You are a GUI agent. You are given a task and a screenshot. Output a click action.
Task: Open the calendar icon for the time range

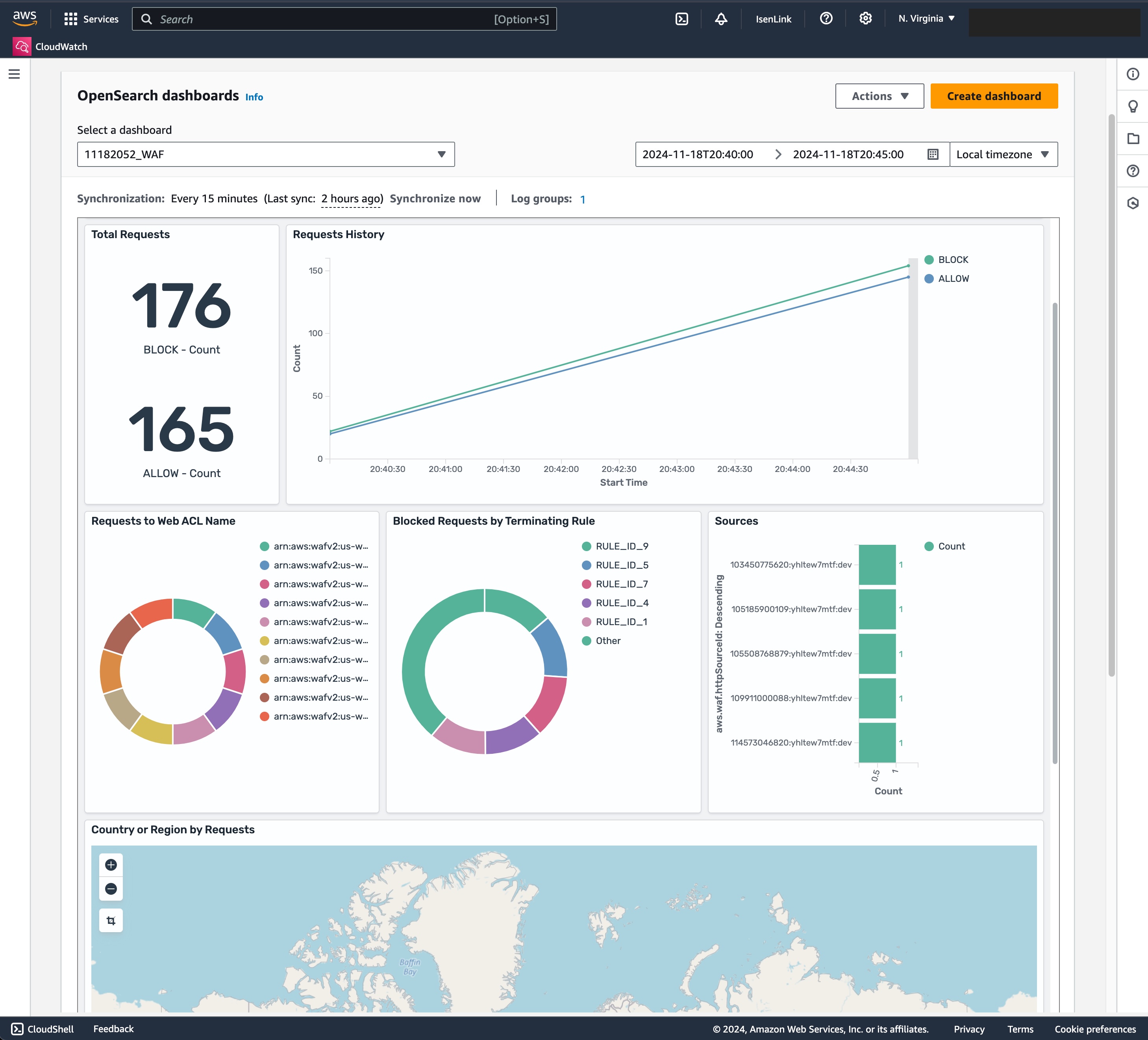tap(932, 154)
